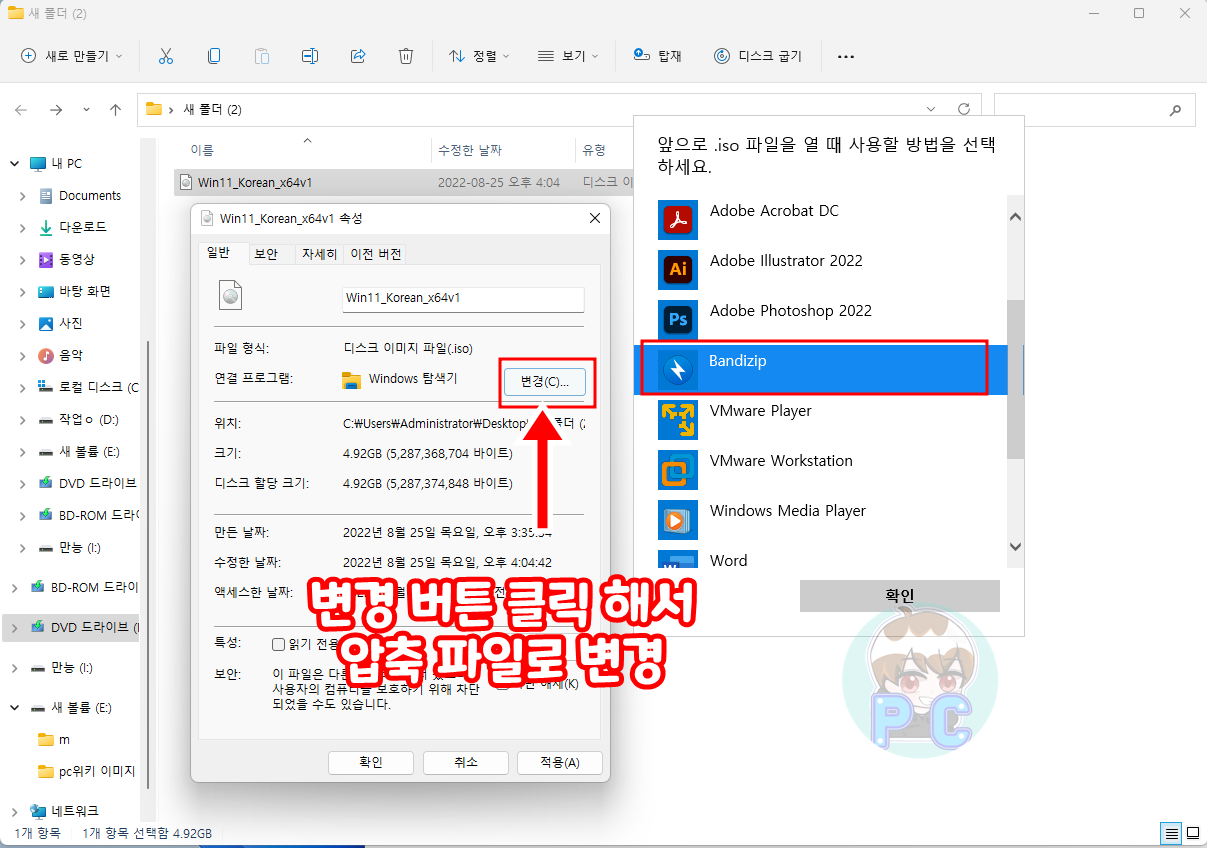This screenshot has height=848, width=1207.
Task: Toggle the 읽기 전용 read-only checkbox
Action: (279, 645)
